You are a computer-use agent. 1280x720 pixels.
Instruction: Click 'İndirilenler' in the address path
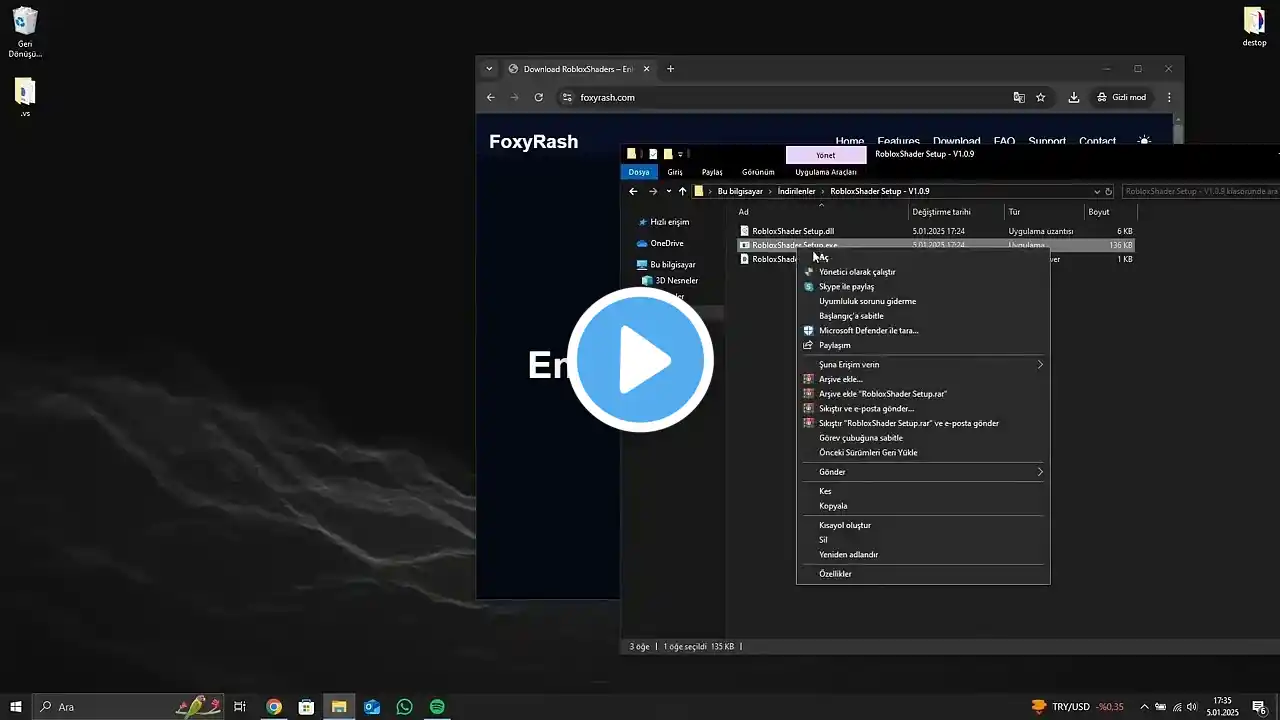pyautogui.click(x=796, y=191)
